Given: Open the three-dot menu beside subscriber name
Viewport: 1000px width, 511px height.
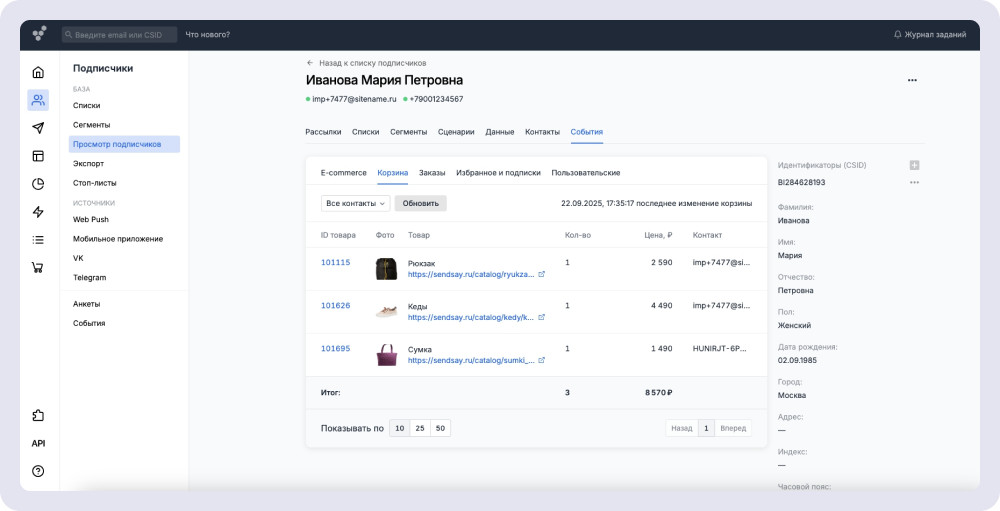Looking at the screenshot, I should 912,80.
